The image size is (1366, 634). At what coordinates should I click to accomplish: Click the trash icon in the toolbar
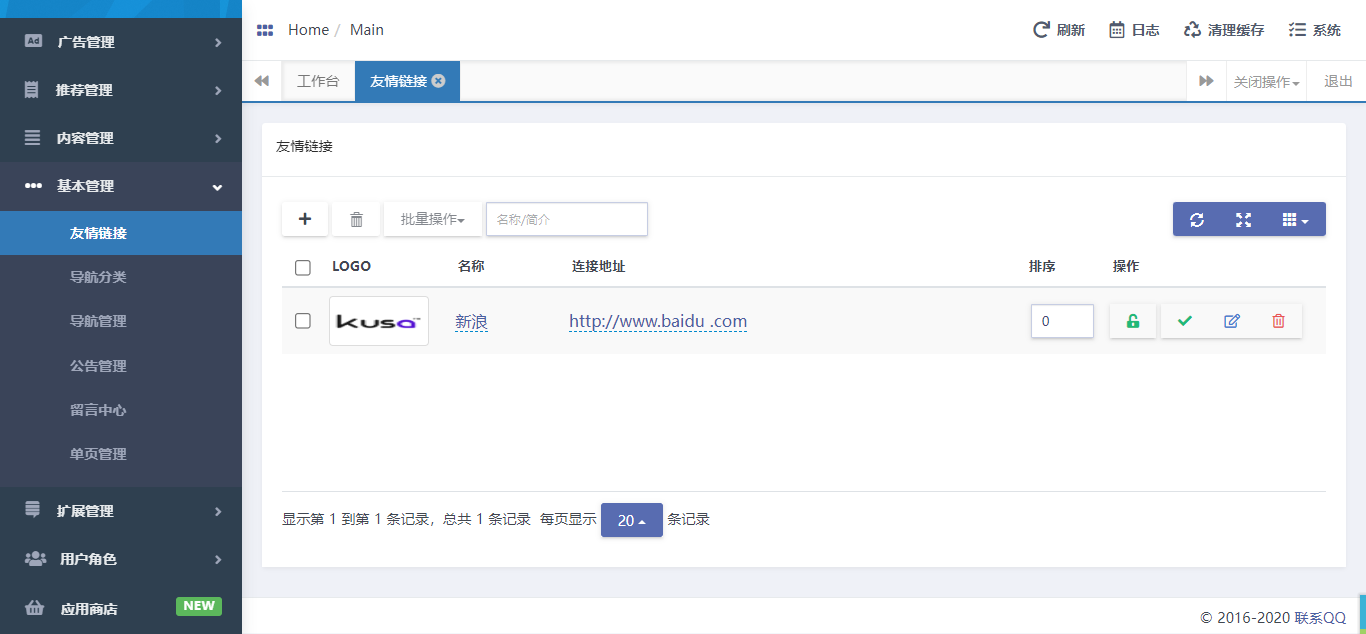pos(356,219)
